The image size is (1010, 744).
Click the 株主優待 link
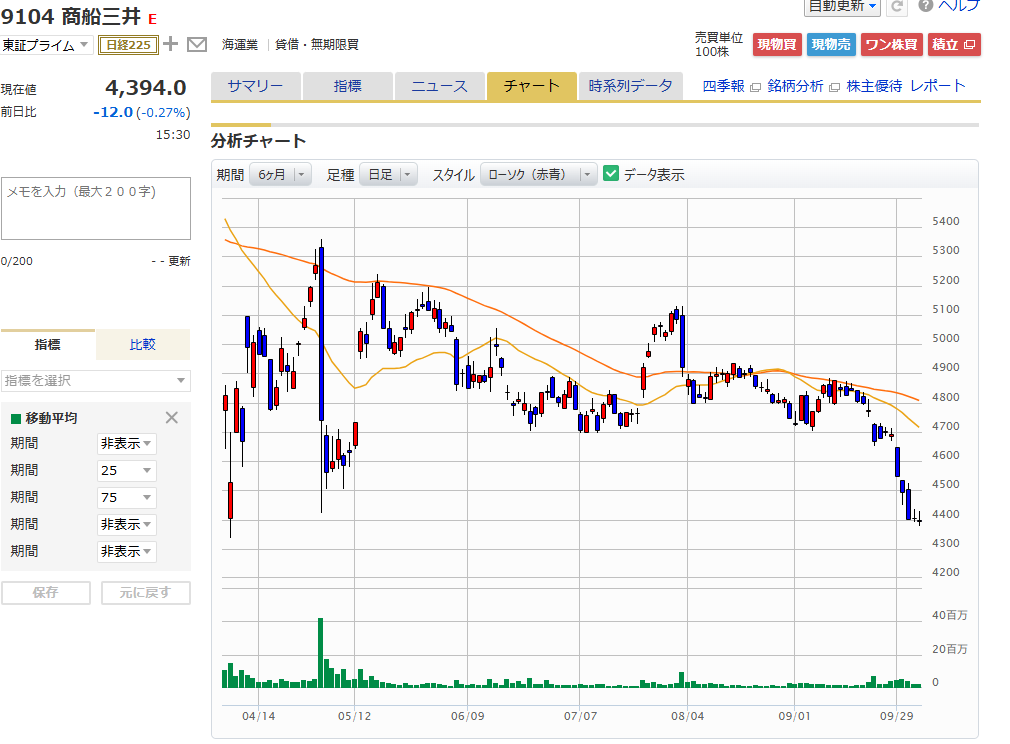874,86
